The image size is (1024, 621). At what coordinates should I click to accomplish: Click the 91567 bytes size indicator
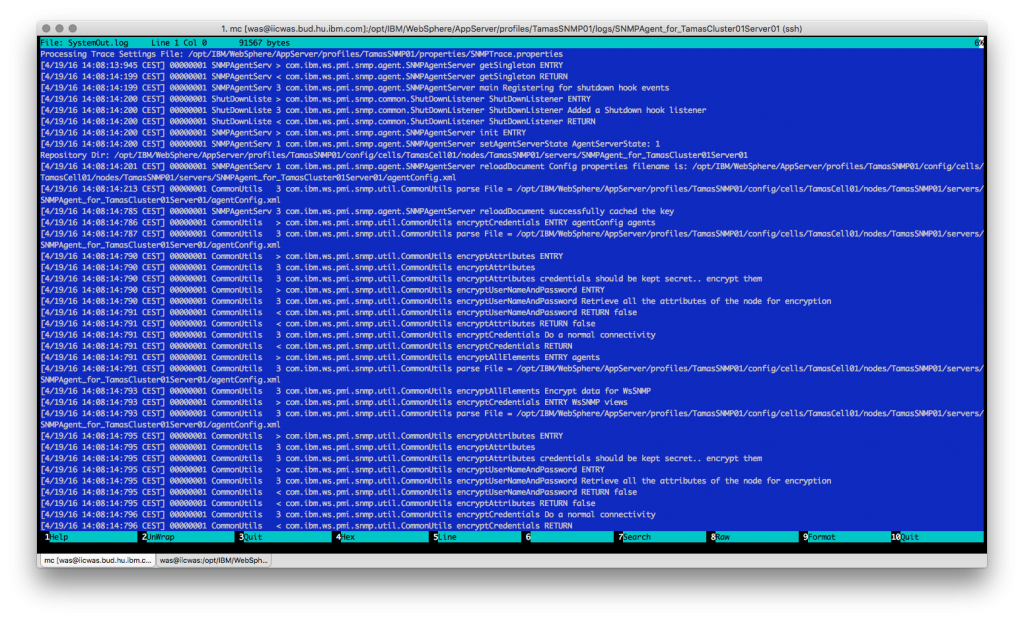[264, 43]
